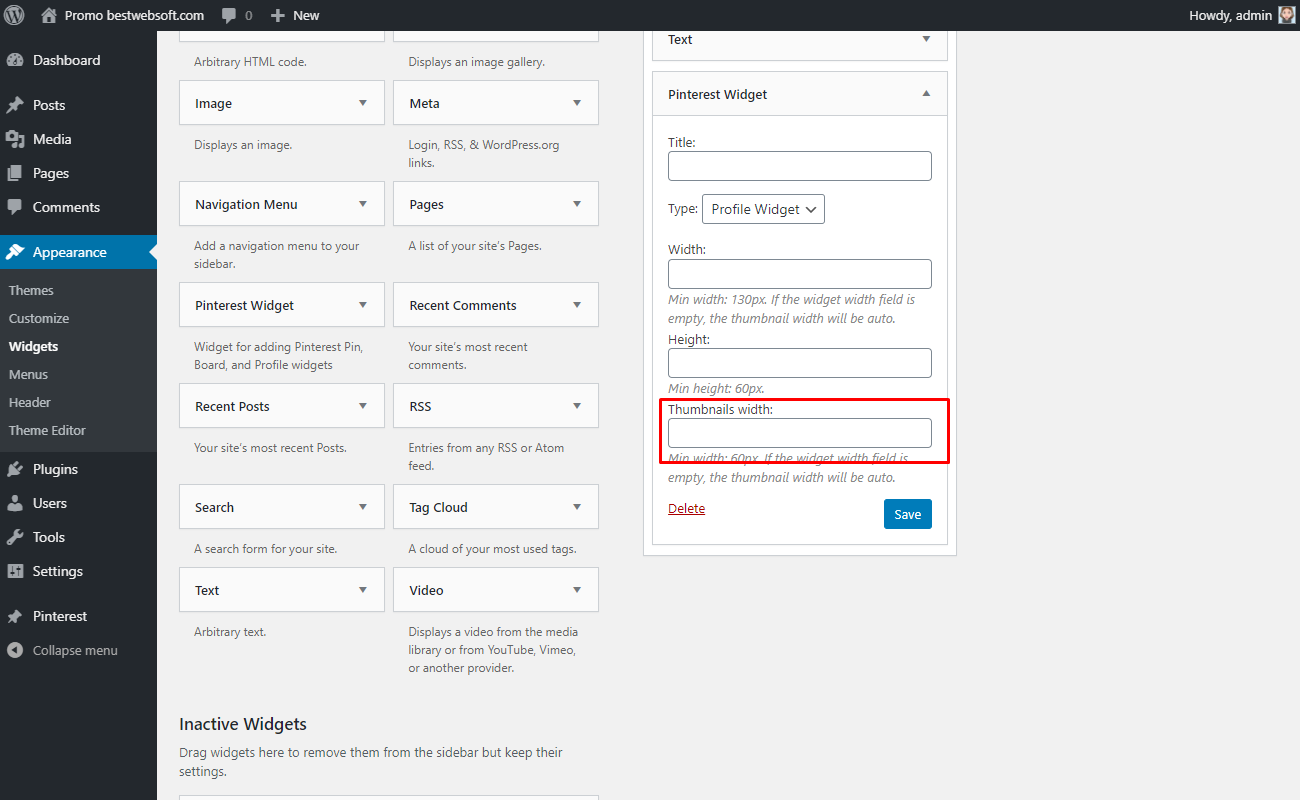
Task: Focus the Width input field
Action: 800,274
